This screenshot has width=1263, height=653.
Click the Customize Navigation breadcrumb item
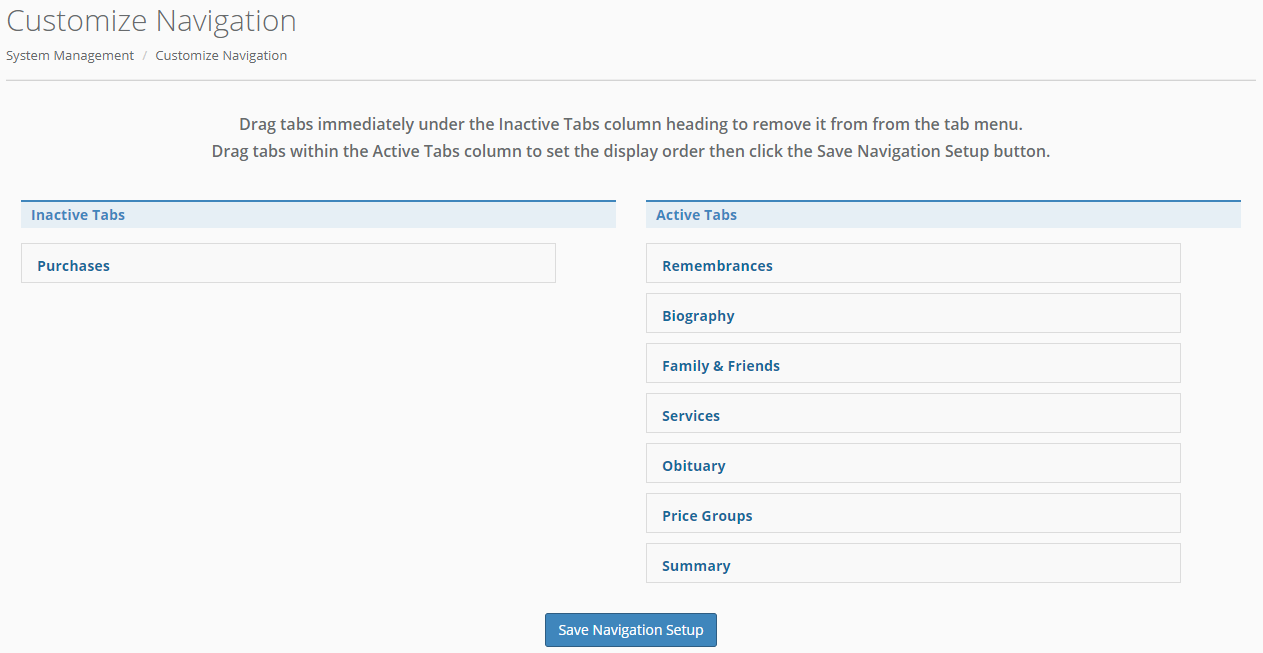(221, 56)
